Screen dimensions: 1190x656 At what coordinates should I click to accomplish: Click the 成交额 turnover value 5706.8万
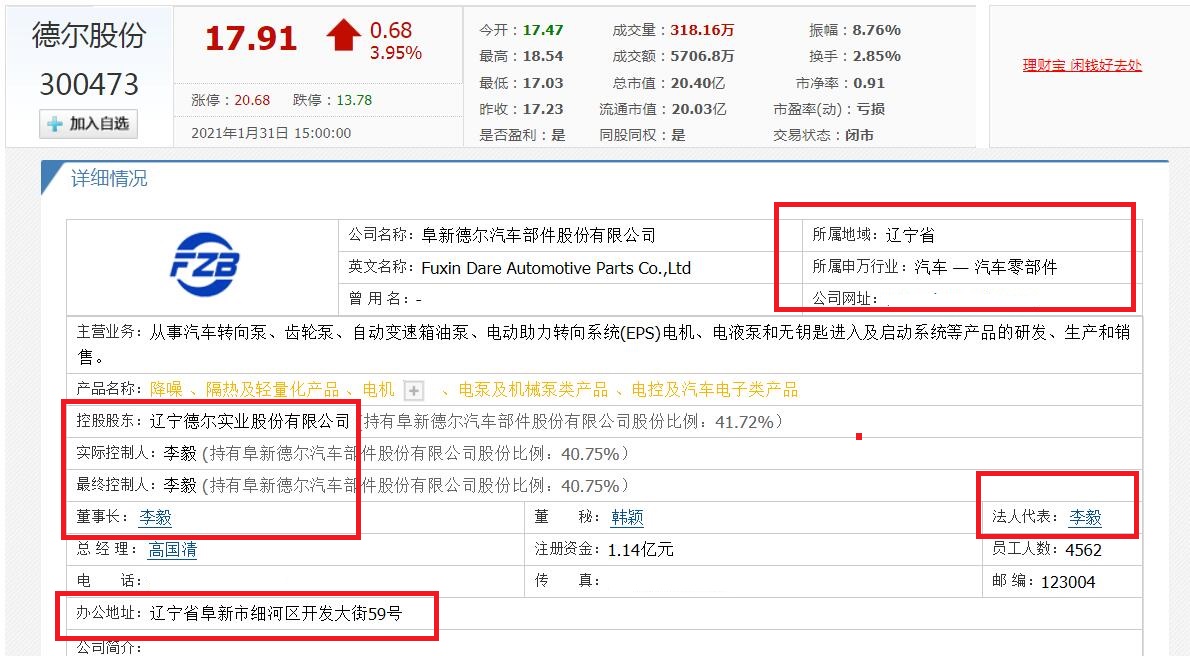coord(702,56)
